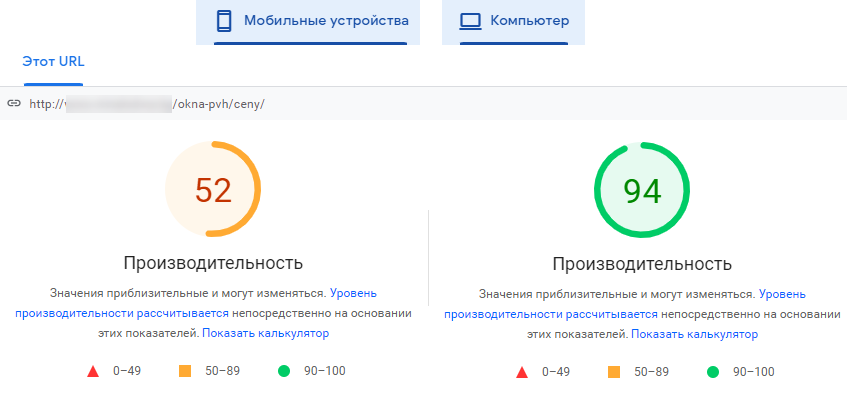Viewport: 847px width, 398px height.
Task: Click the desktop score gauge showing 94
Action: [x=642, y=190]
